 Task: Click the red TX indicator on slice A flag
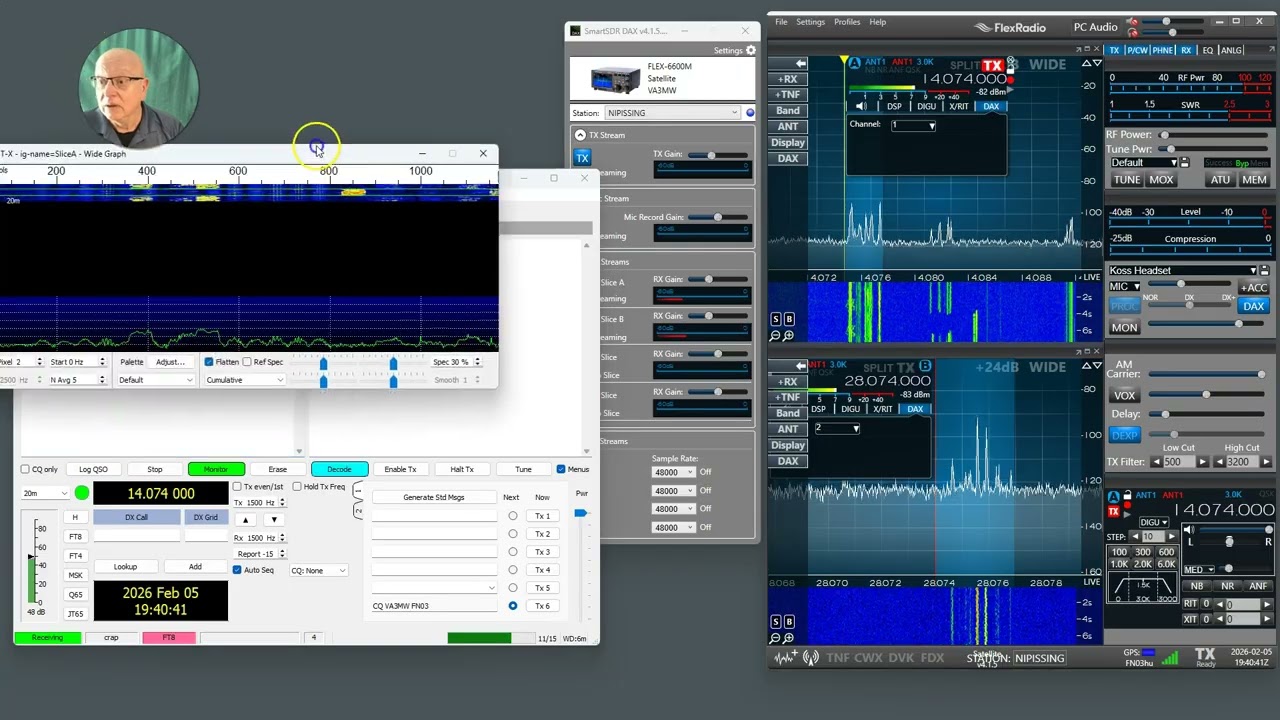coord(991,65)
